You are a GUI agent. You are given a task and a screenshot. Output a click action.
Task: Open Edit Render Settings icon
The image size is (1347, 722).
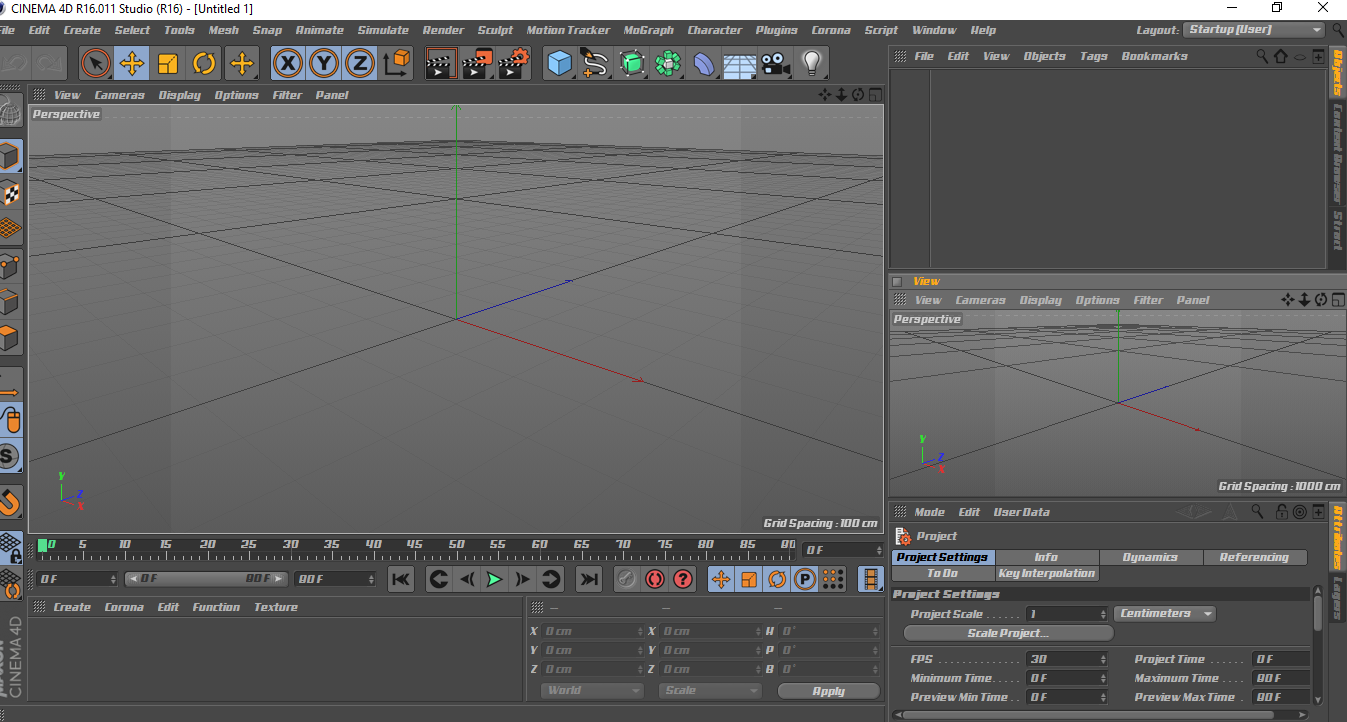pos(514,64)
